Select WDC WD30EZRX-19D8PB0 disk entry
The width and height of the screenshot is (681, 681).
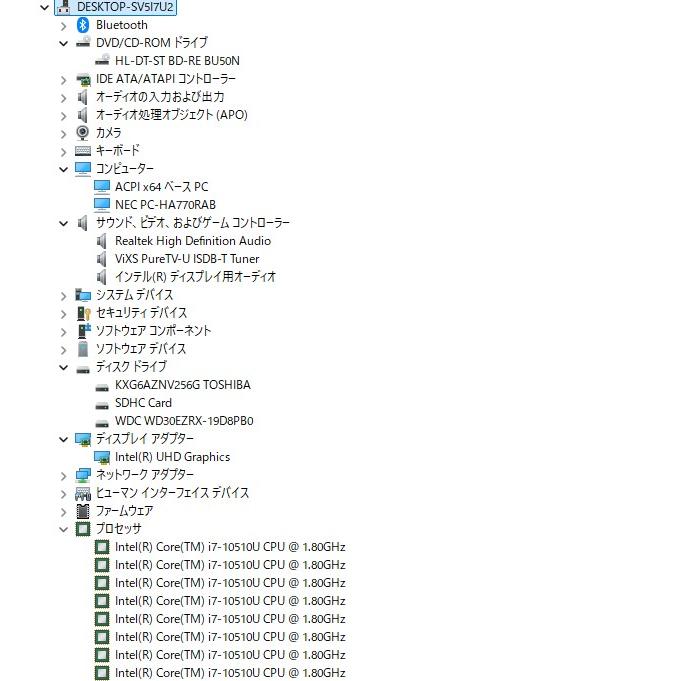coord(184,421)
